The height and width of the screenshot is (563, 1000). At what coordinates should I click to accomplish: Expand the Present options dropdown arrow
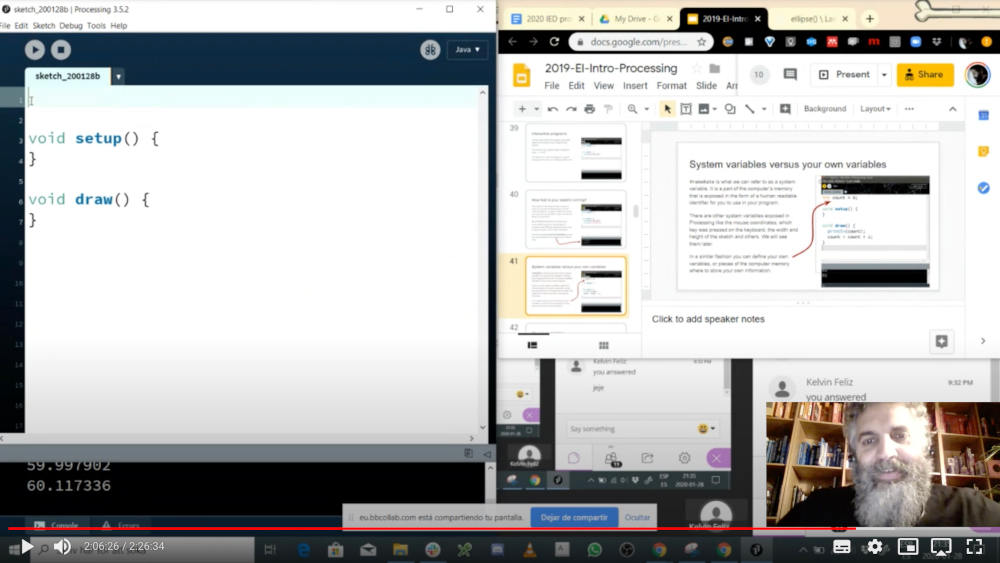tap(884, 75)
